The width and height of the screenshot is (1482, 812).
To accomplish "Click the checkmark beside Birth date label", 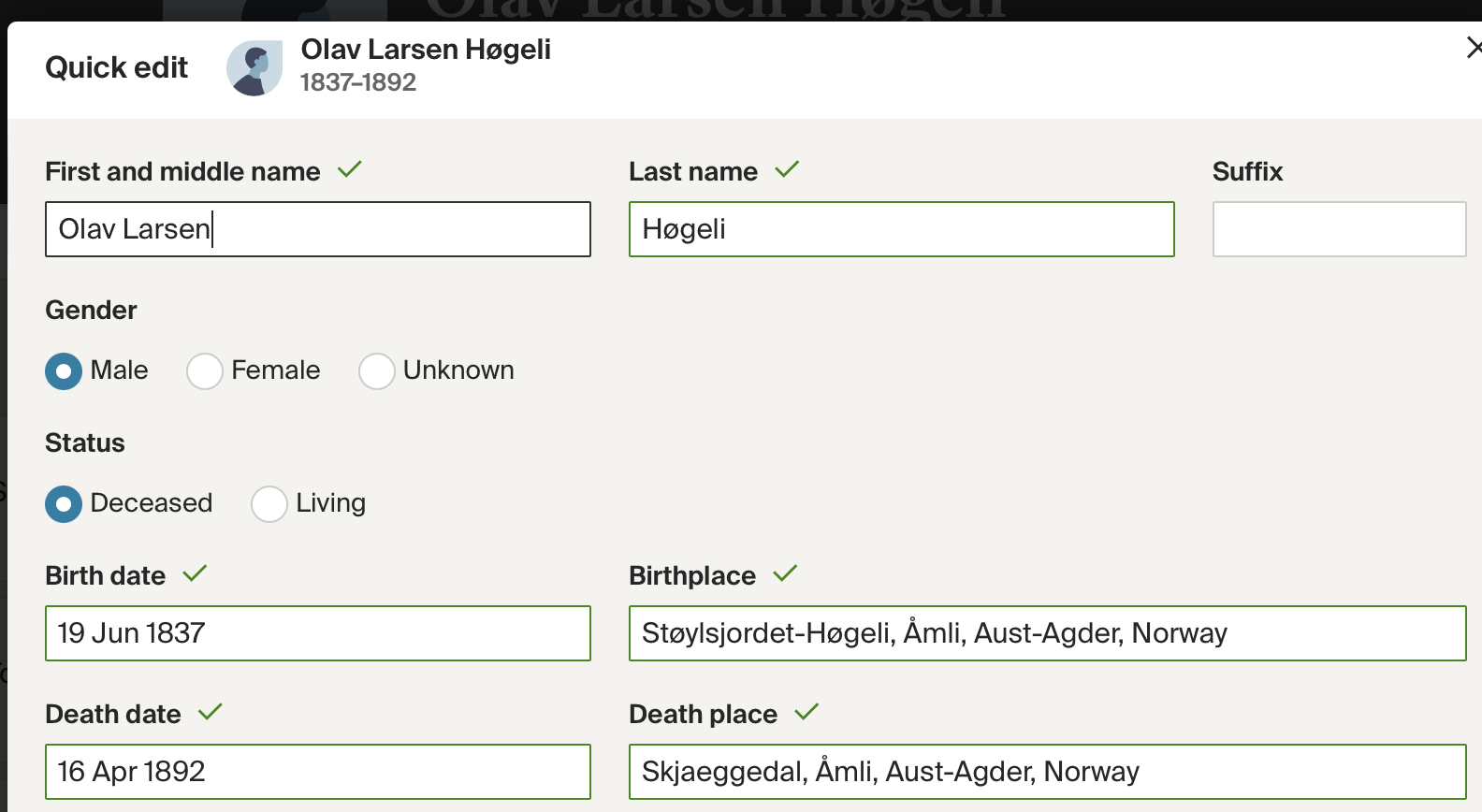I will pyautogui.click(x=195, y=573).
